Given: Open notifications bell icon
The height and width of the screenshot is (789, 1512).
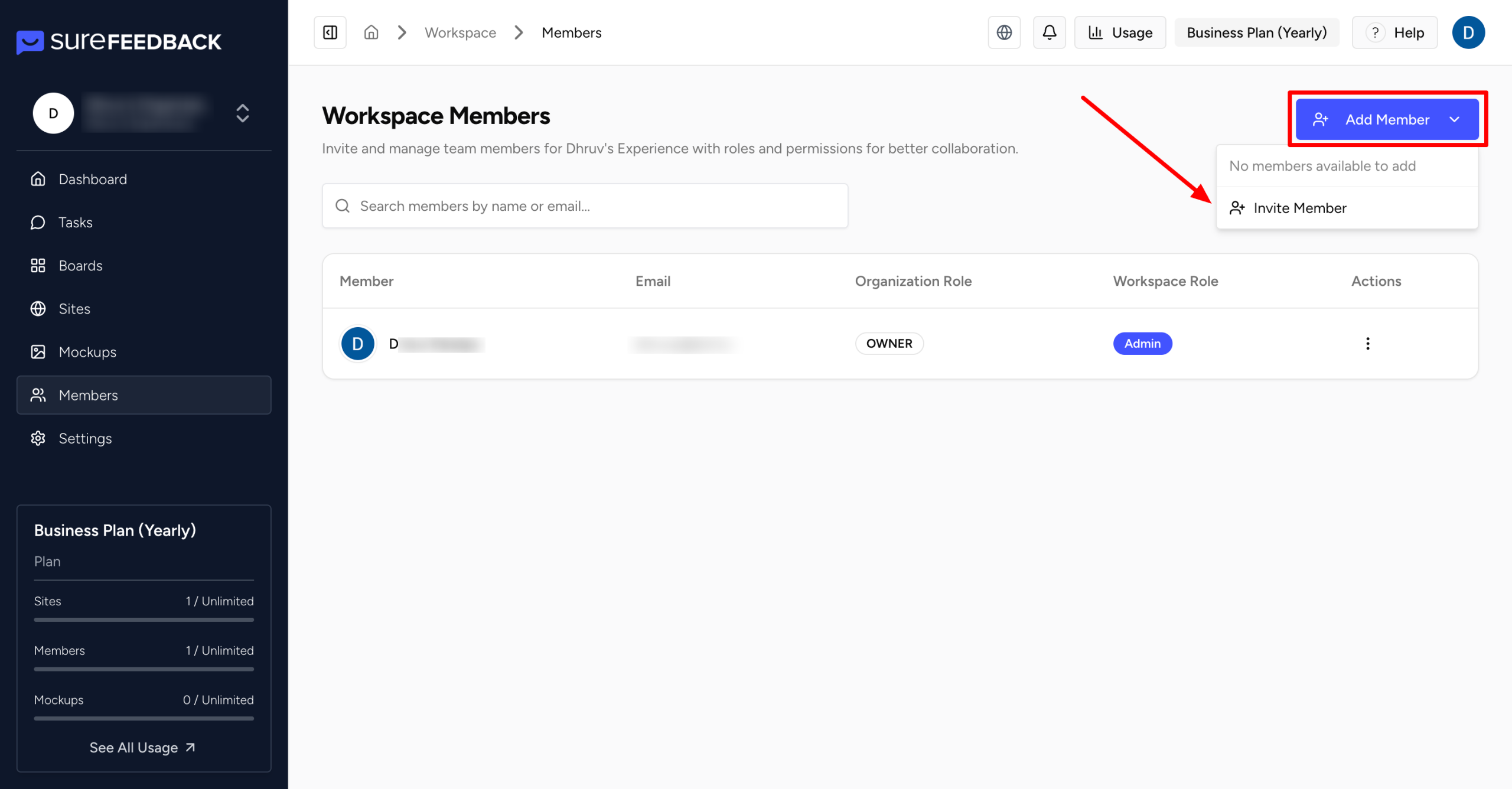Looking at the screenshot, I should tap(1049, 32).
